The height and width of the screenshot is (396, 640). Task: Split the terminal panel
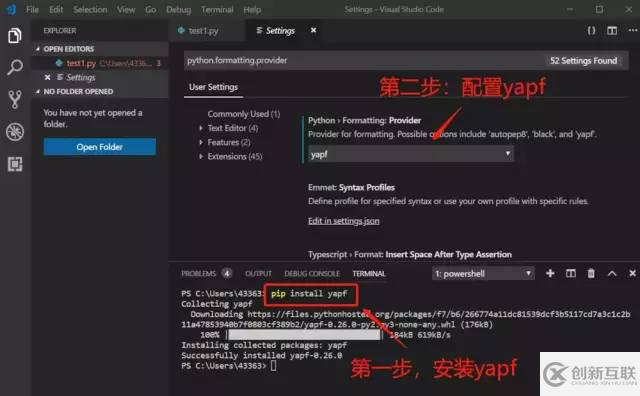click(571, 273)
